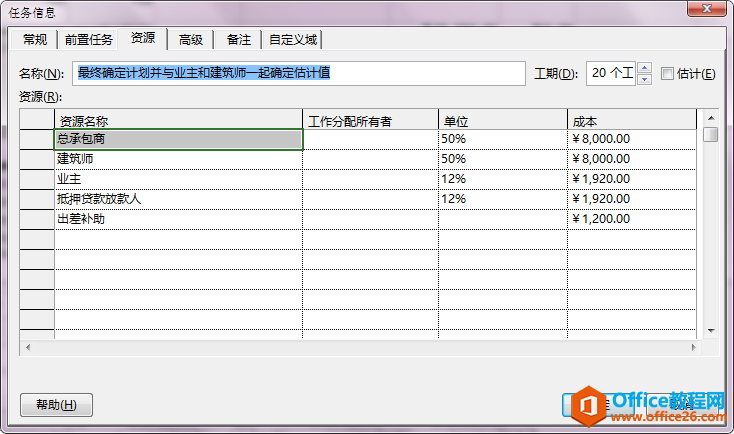Click the vertical scrollbar down arrow

(x=711, y=331)
